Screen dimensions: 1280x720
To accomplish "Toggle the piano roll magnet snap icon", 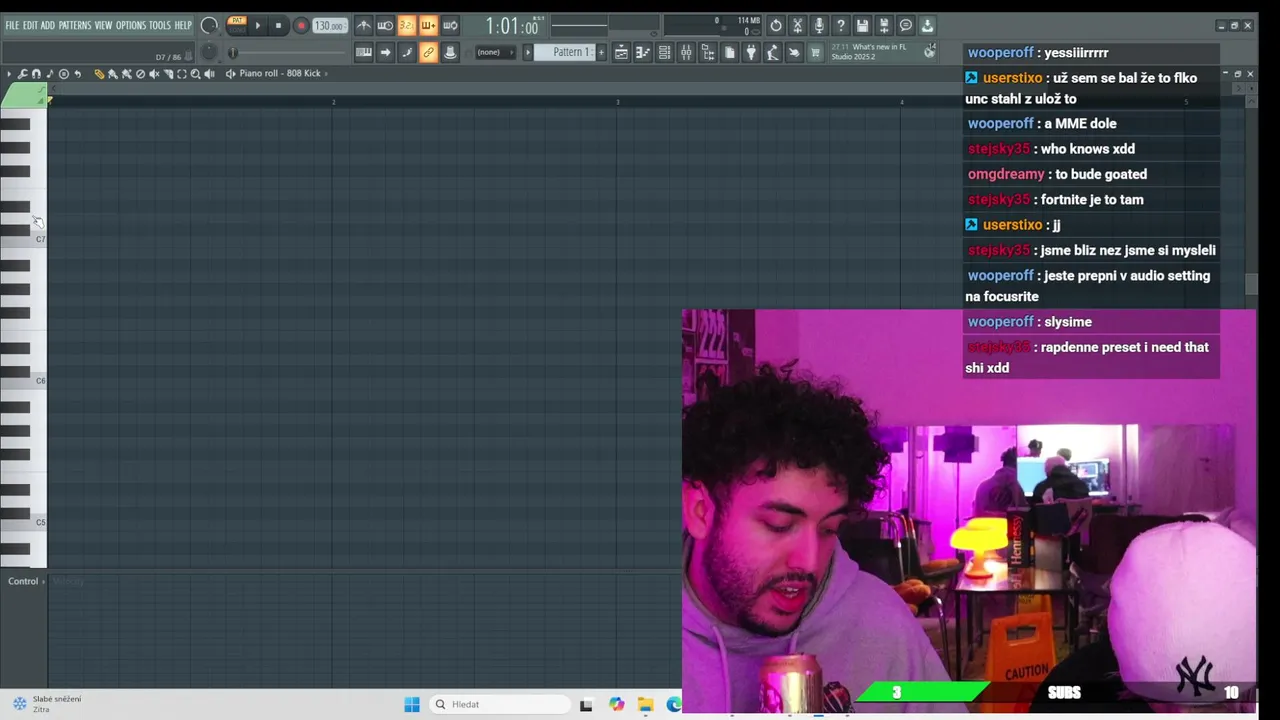I will pos(36,73).
